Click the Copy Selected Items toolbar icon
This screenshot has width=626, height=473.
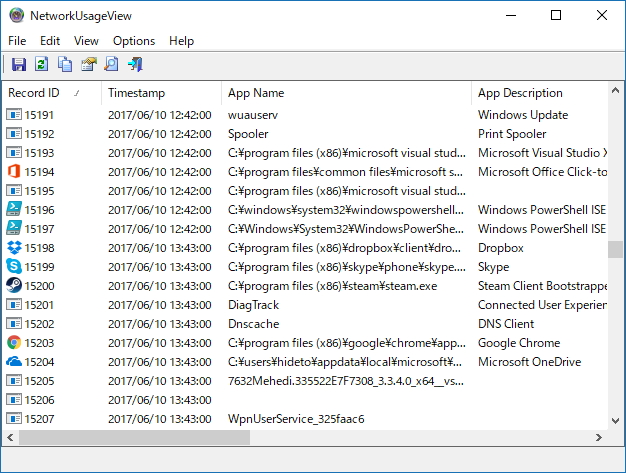pyautogui.click(x=65, y=64)
